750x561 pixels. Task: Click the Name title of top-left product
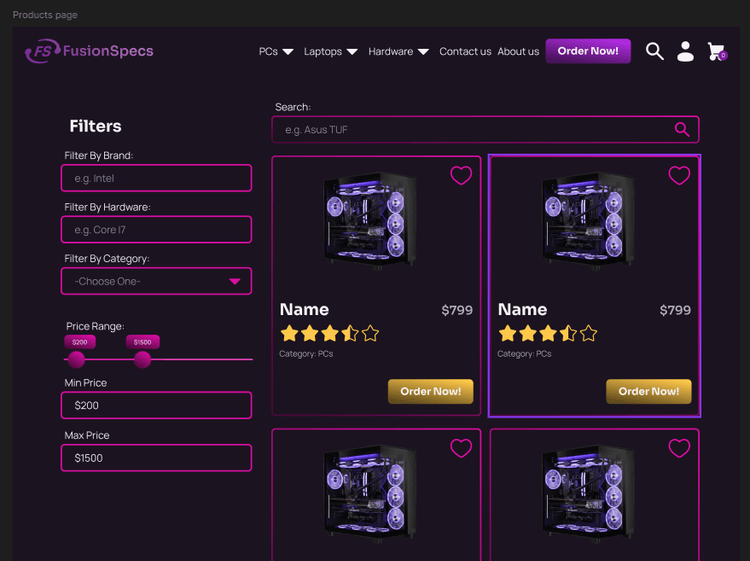304,309
